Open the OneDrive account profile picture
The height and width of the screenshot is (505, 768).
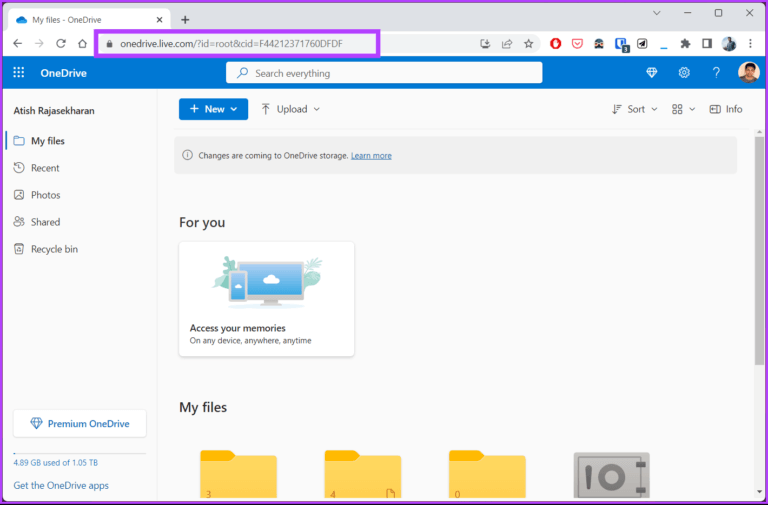pyautogui.click(x=748, y=72)
